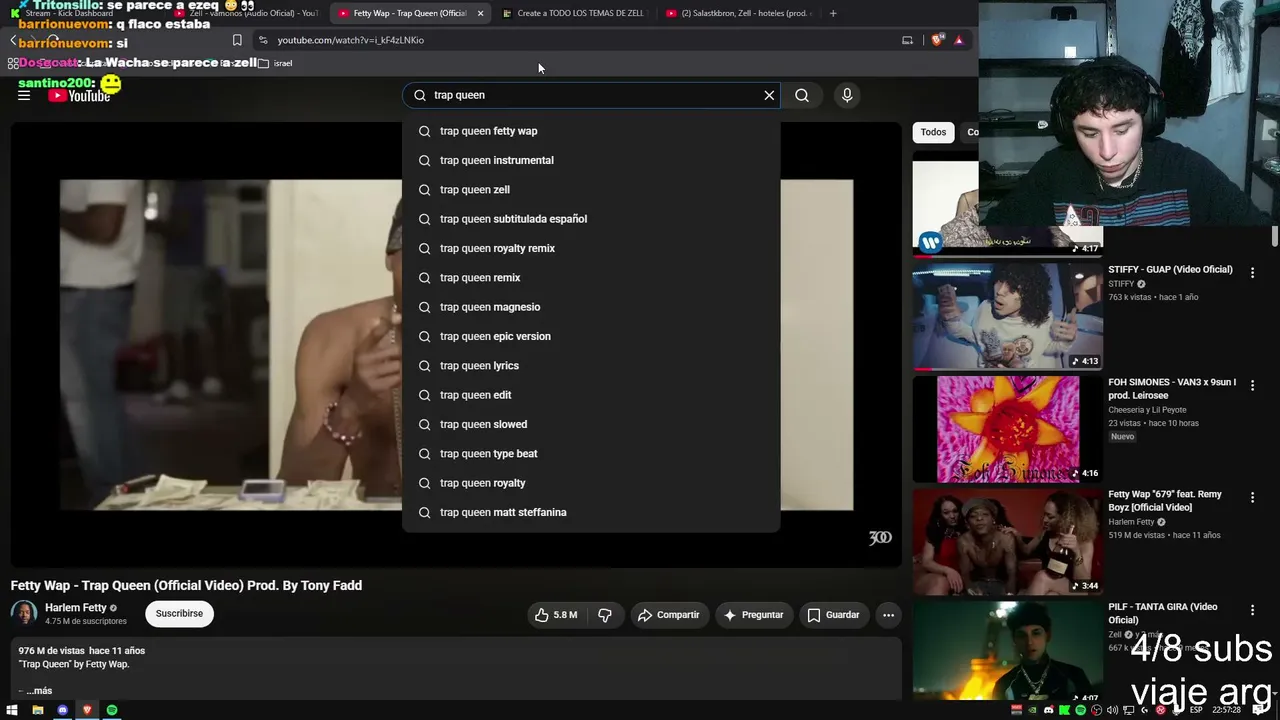Switch the ESP input language indicator
Viewport: 1280px width, 720px height.
[x=1195, y=710]
